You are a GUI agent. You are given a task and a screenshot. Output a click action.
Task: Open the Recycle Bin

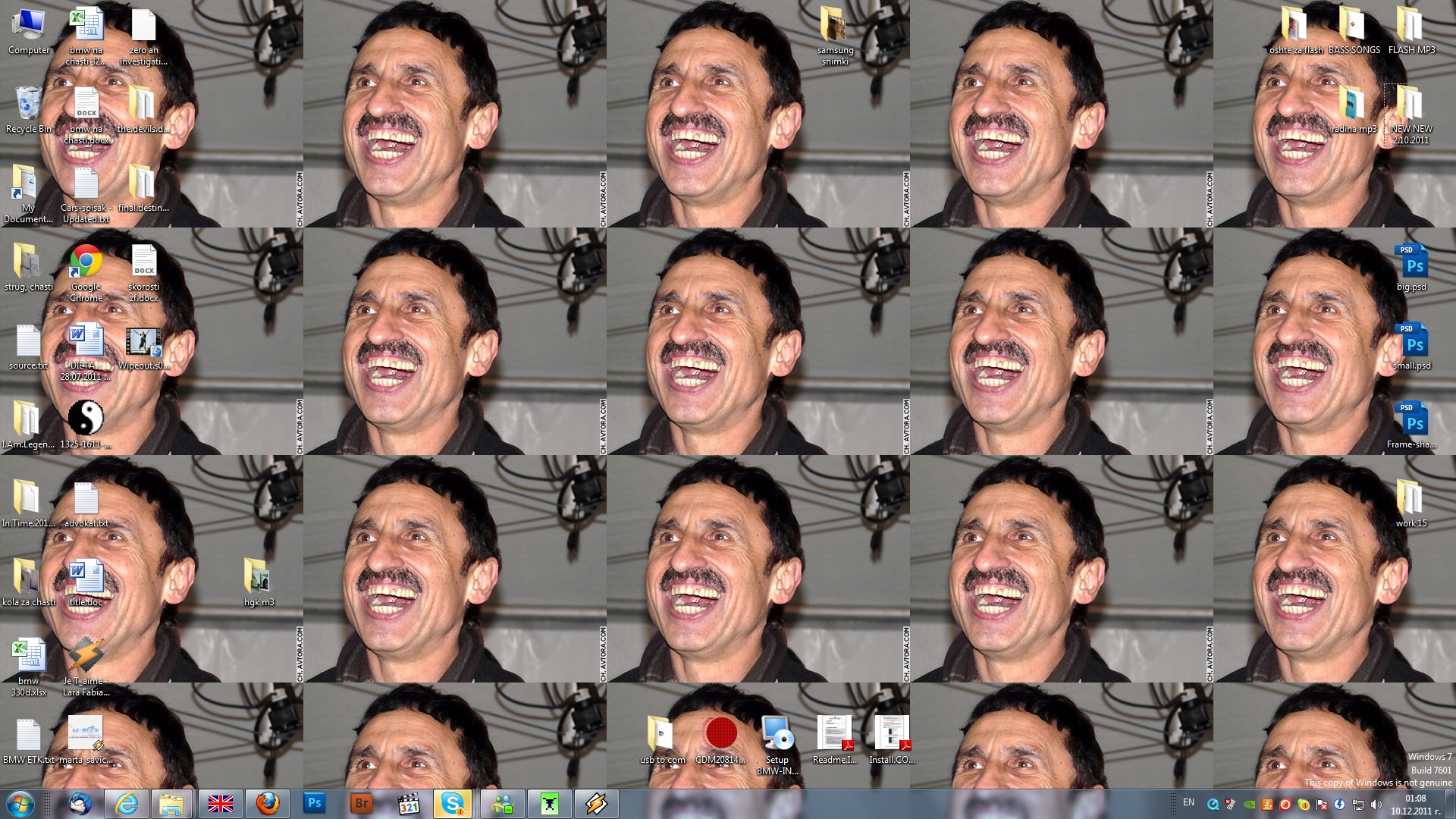[x=29, y=110]
